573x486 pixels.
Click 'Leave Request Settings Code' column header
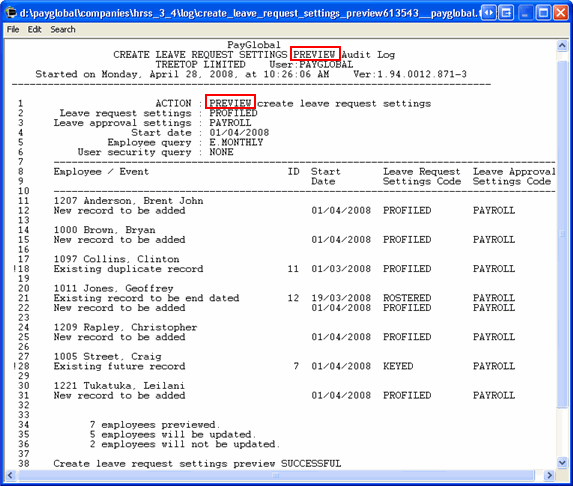422,176
